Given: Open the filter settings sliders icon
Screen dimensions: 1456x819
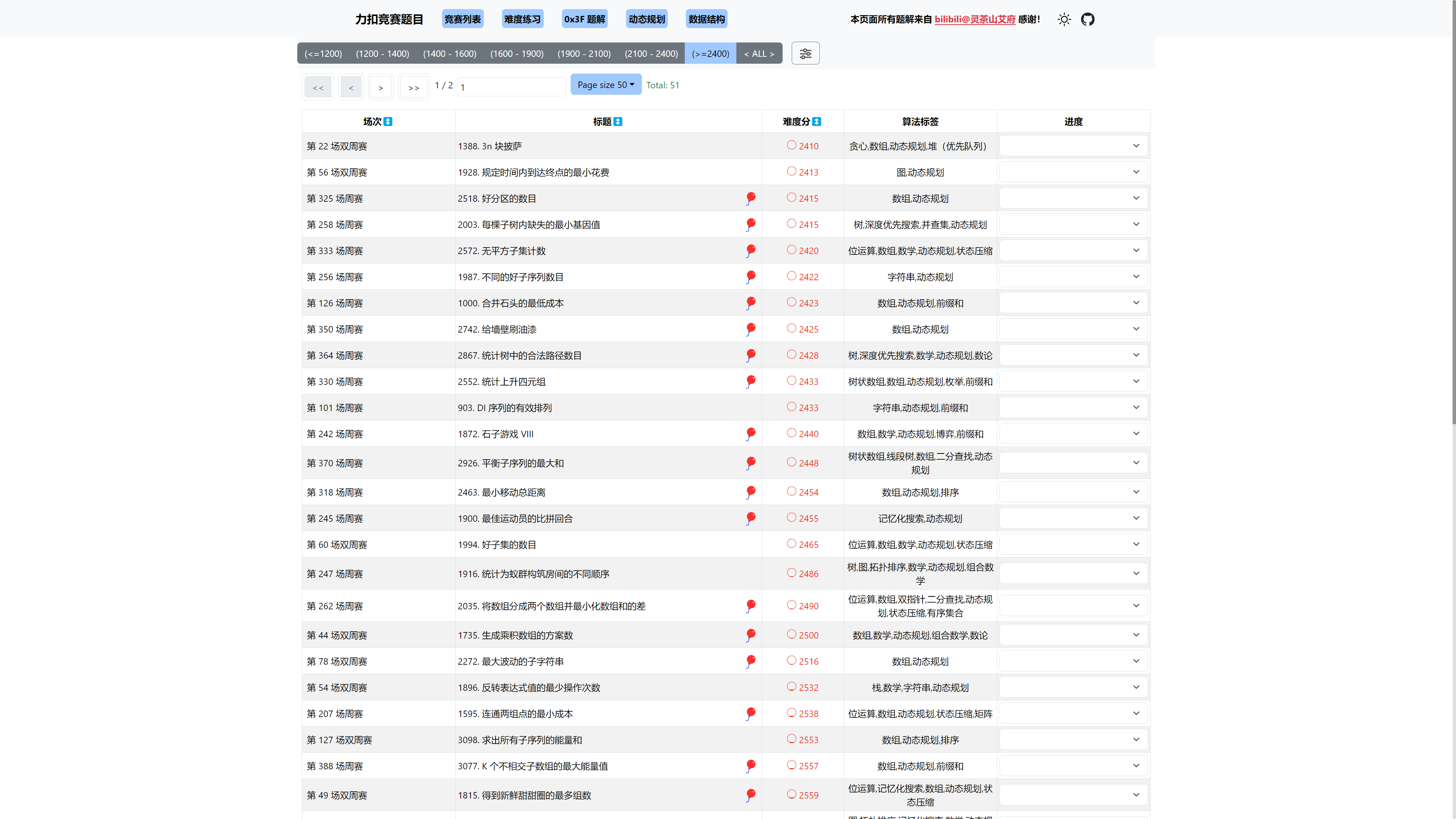Looking at the screenshot, I should point(805,54).
